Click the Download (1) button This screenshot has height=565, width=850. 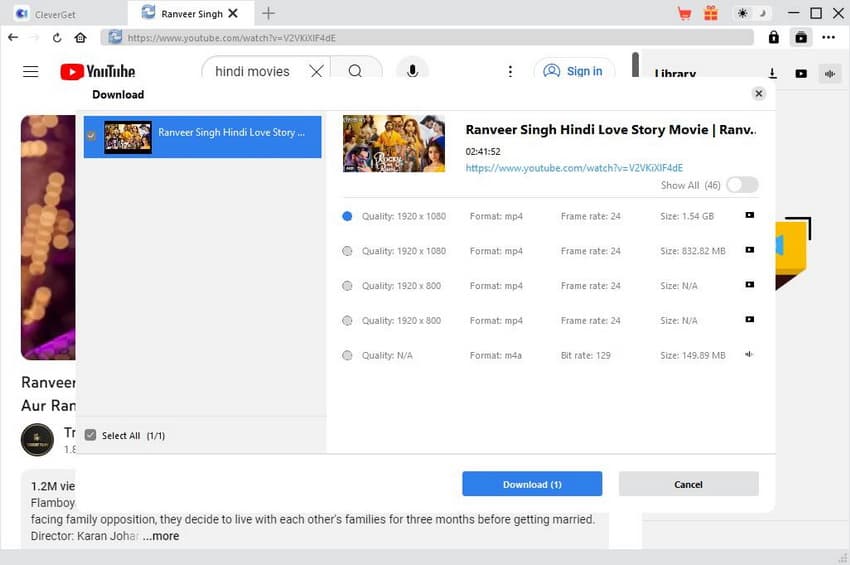pyautogui.click(x=532, y=484)
